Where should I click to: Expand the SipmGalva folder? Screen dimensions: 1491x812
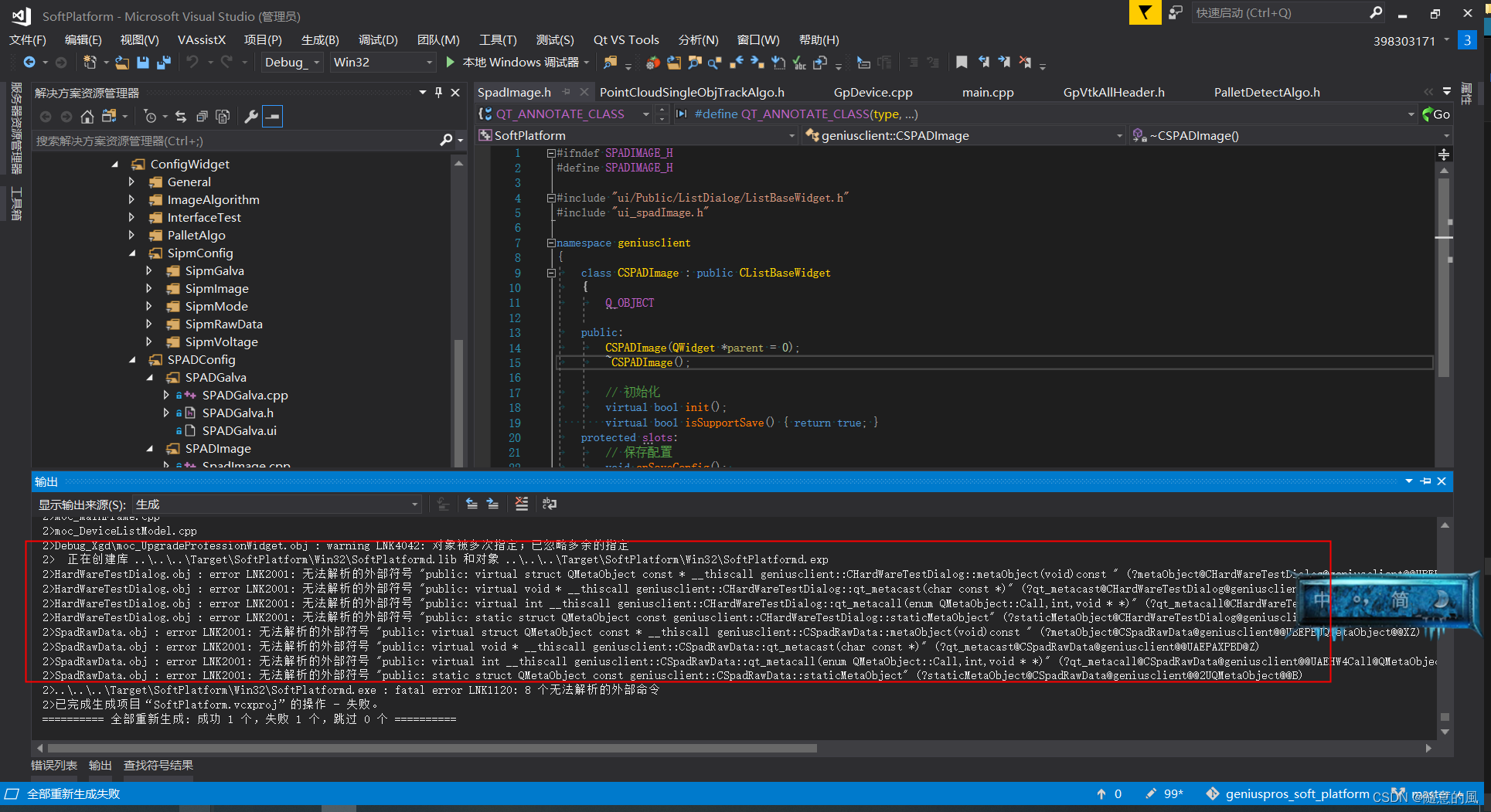point(149,271)
